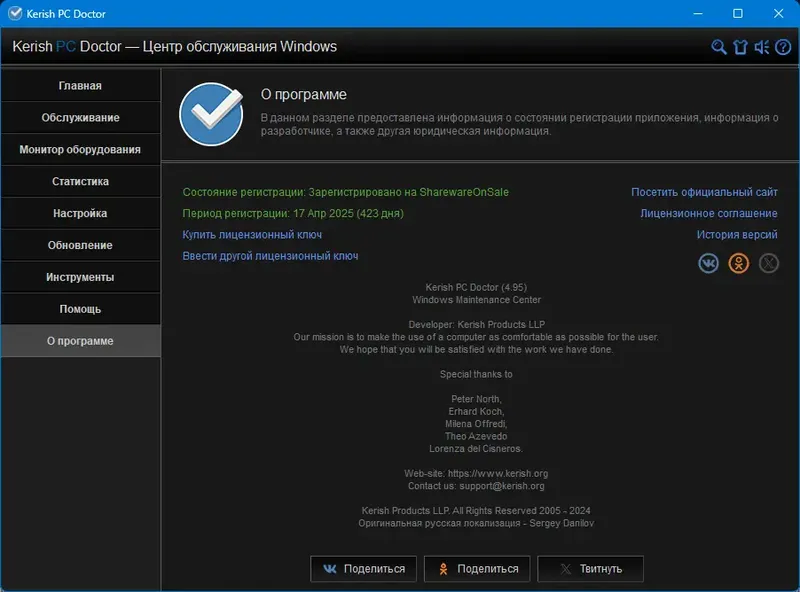Click Developer: Kerish Products LLP text

pos(476,325)
